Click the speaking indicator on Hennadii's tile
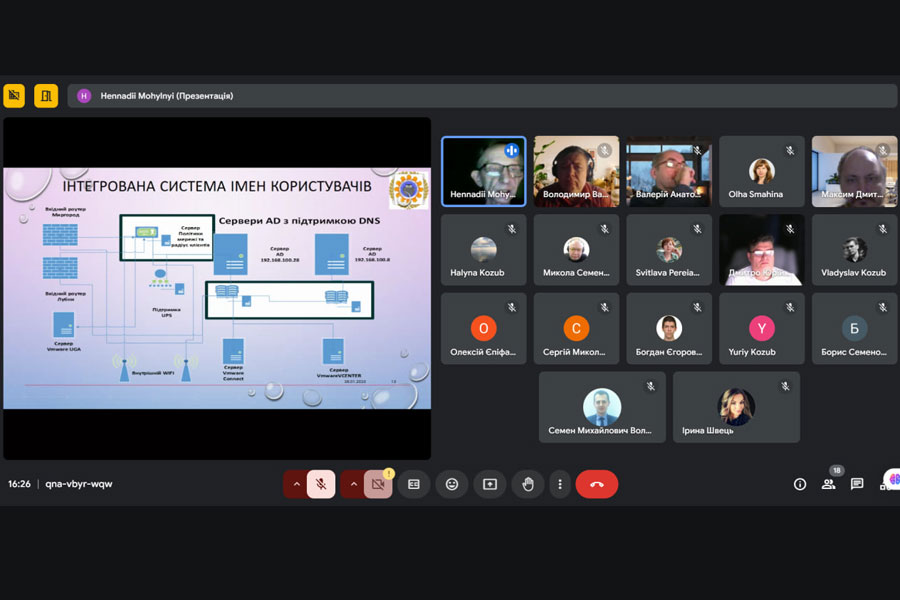 pos(511,151)
